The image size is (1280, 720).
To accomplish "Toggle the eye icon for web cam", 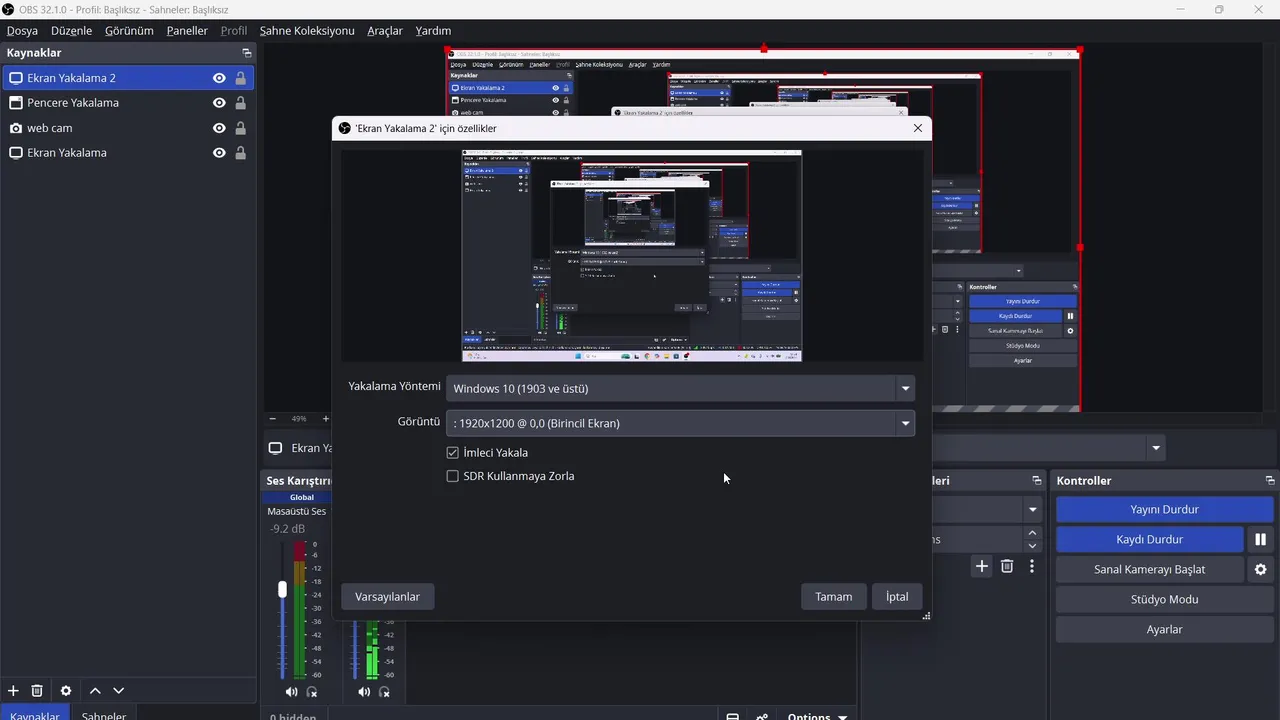I will tap(219, 128).
